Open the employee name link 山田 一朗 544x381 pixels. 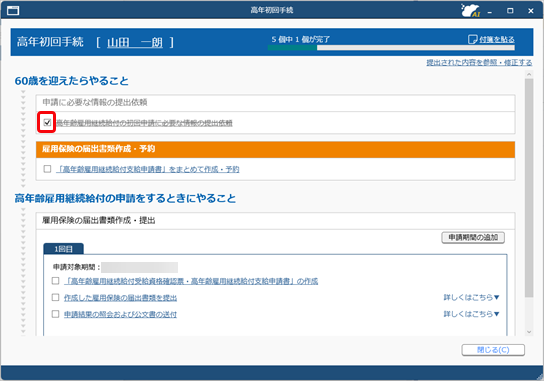[x=135, y=42]
